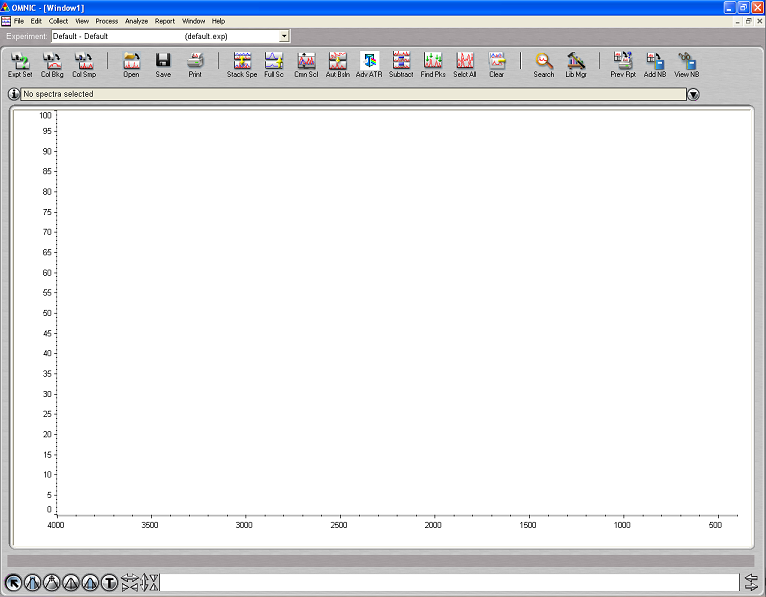Image resolution: width=766 pixels, height=597 pixels.
Task: Click Collect Sample (Col Smp) icon
Action: (84, 64)
